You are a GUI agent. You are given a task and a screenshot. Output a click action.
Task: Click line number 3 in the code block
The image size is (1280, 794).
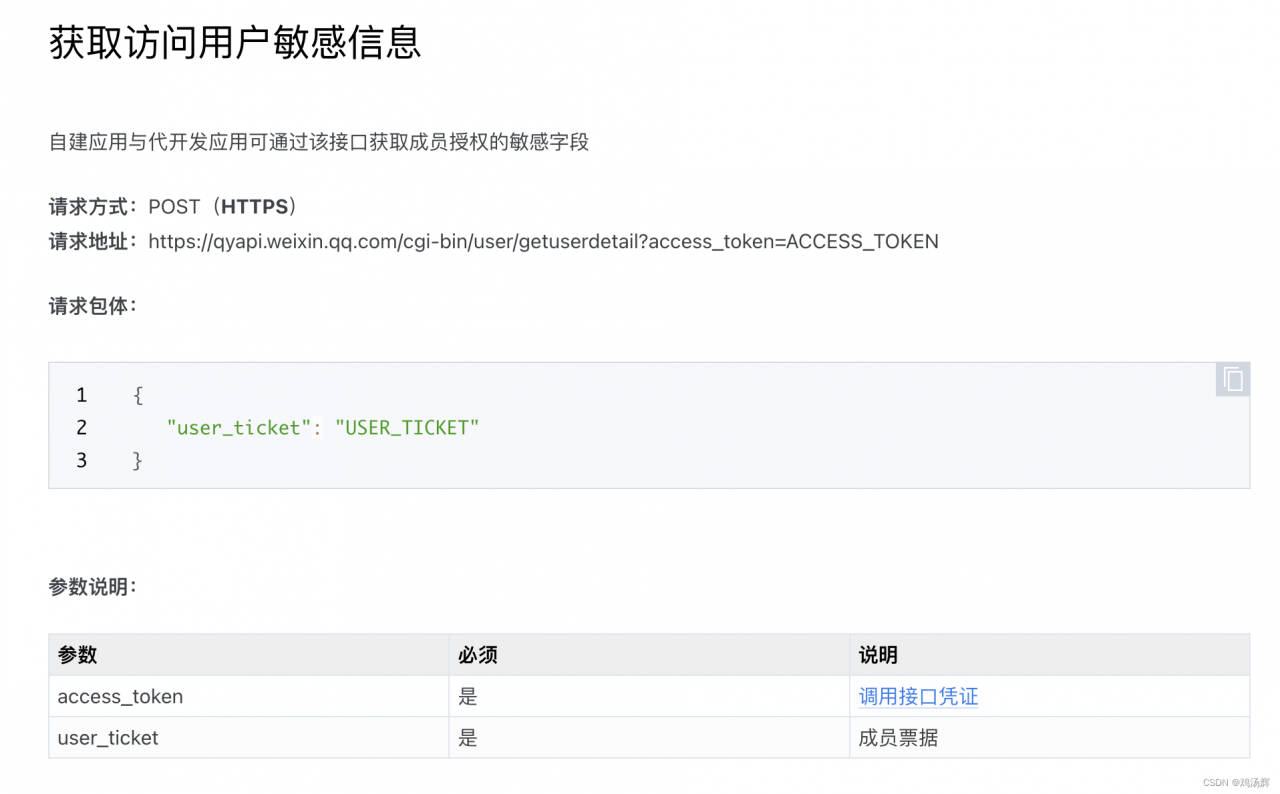point(81,460)
